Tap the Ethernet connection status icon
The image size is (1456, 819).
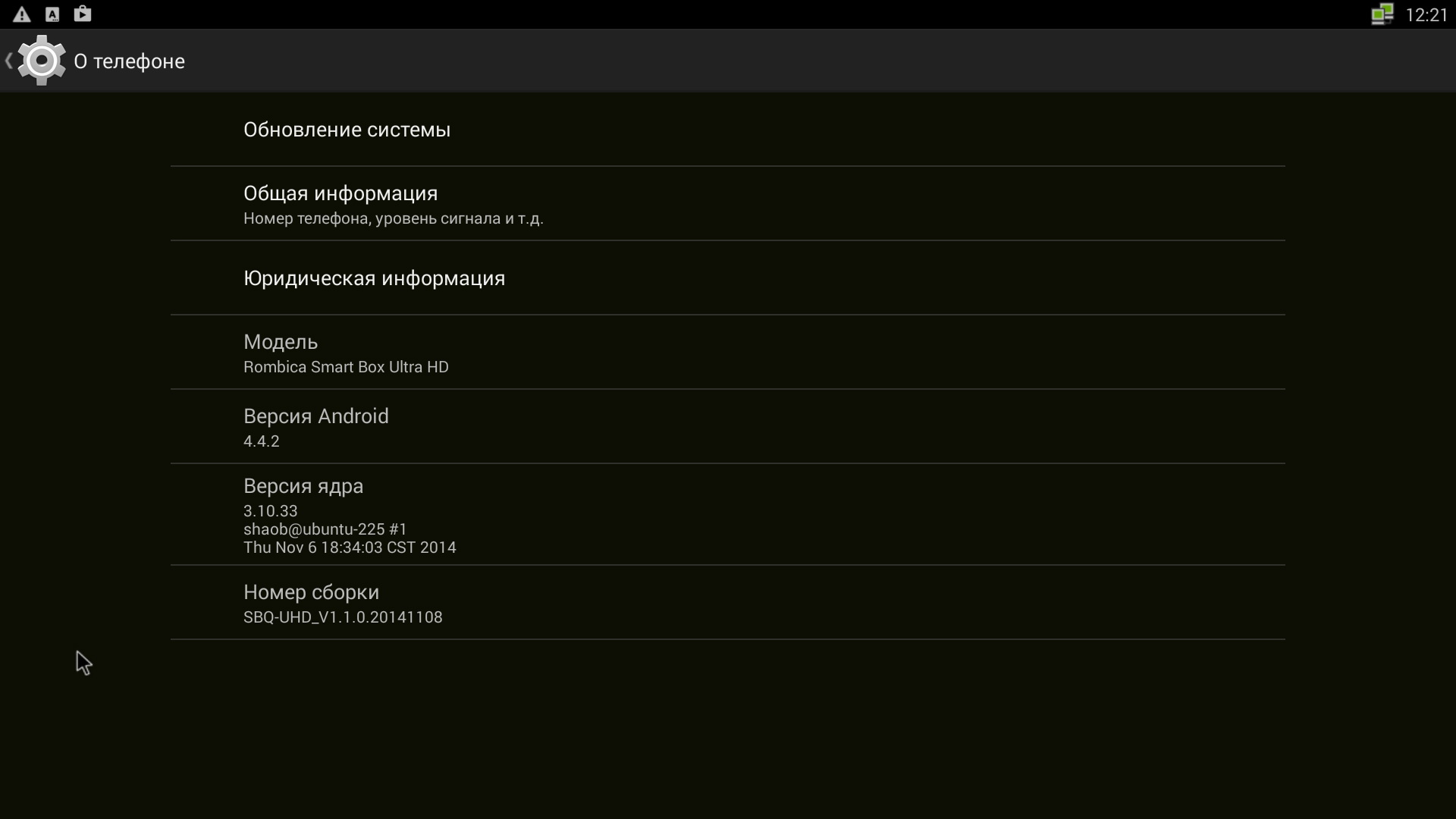[x=1382, y=14]
